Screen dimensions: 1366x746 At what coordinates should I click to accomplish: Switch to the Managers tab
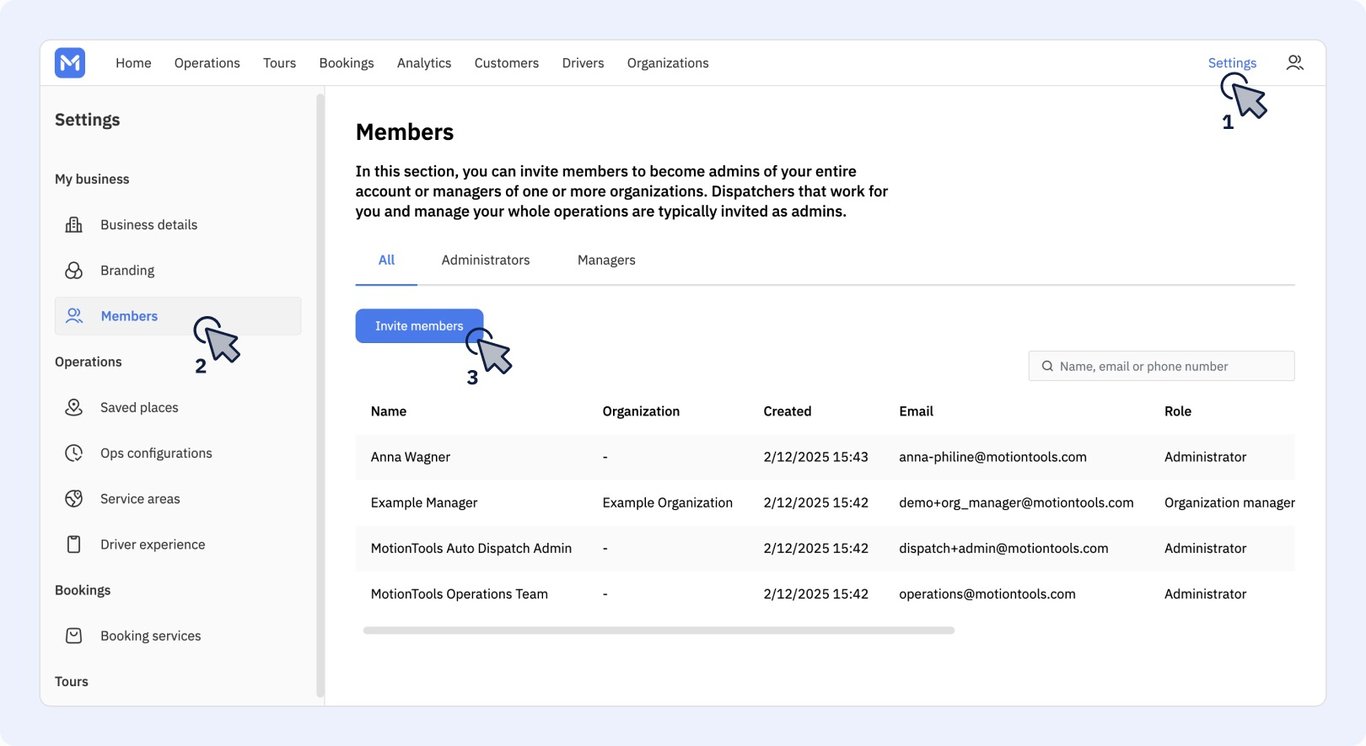[x=606, y=260]
